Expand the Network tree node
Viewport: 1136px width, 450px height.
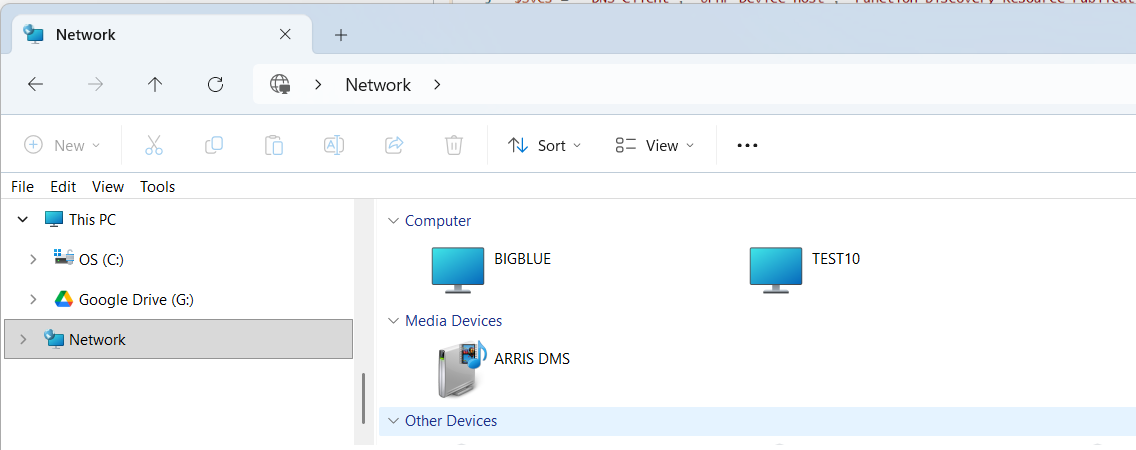(22, 339)
